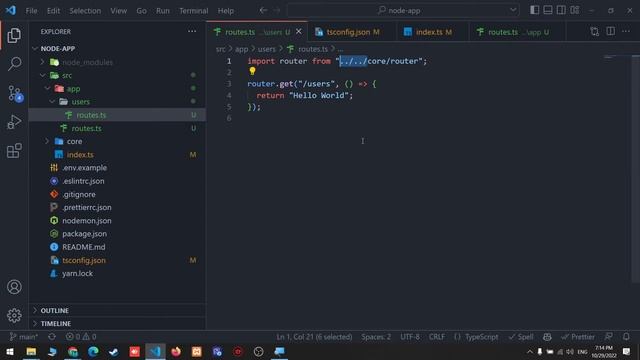Open editor More Actions ellipsis
The width and height of the screenshot is (640, 360).
coord(626,31)
